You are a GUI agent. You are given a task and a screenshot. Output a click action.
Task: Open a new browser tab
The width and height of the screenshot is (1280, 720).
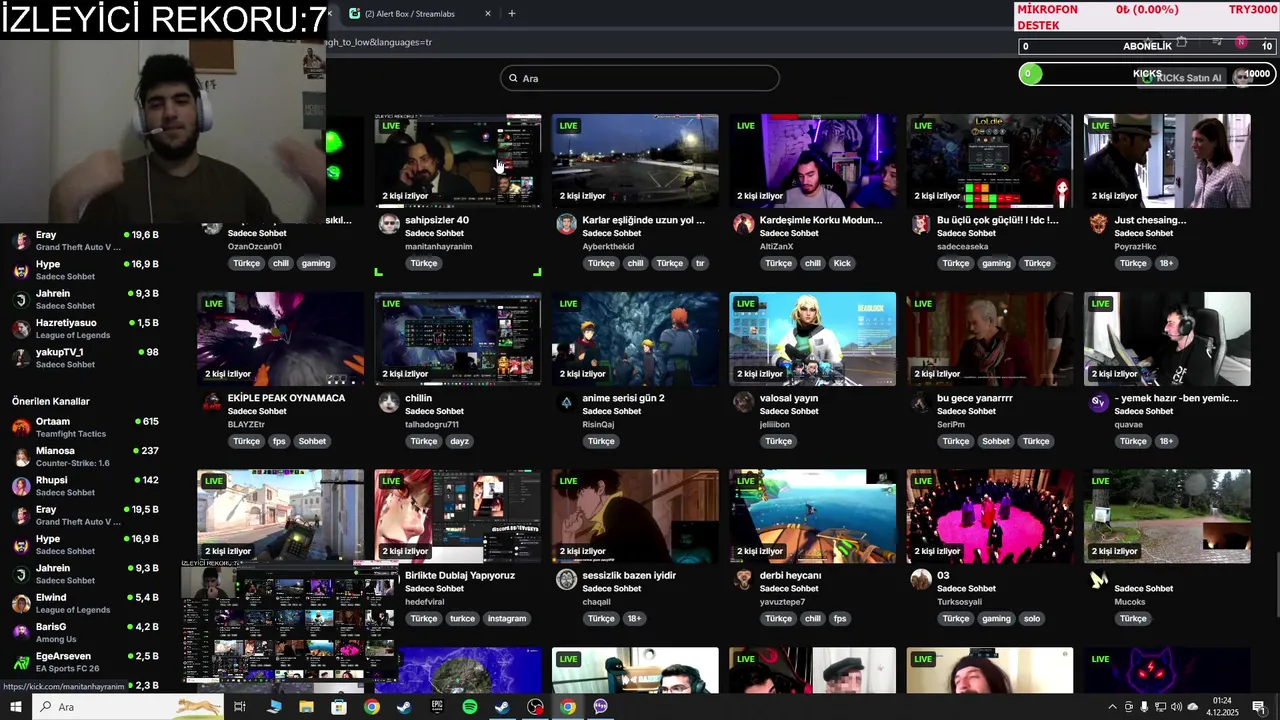coord(512,14)
